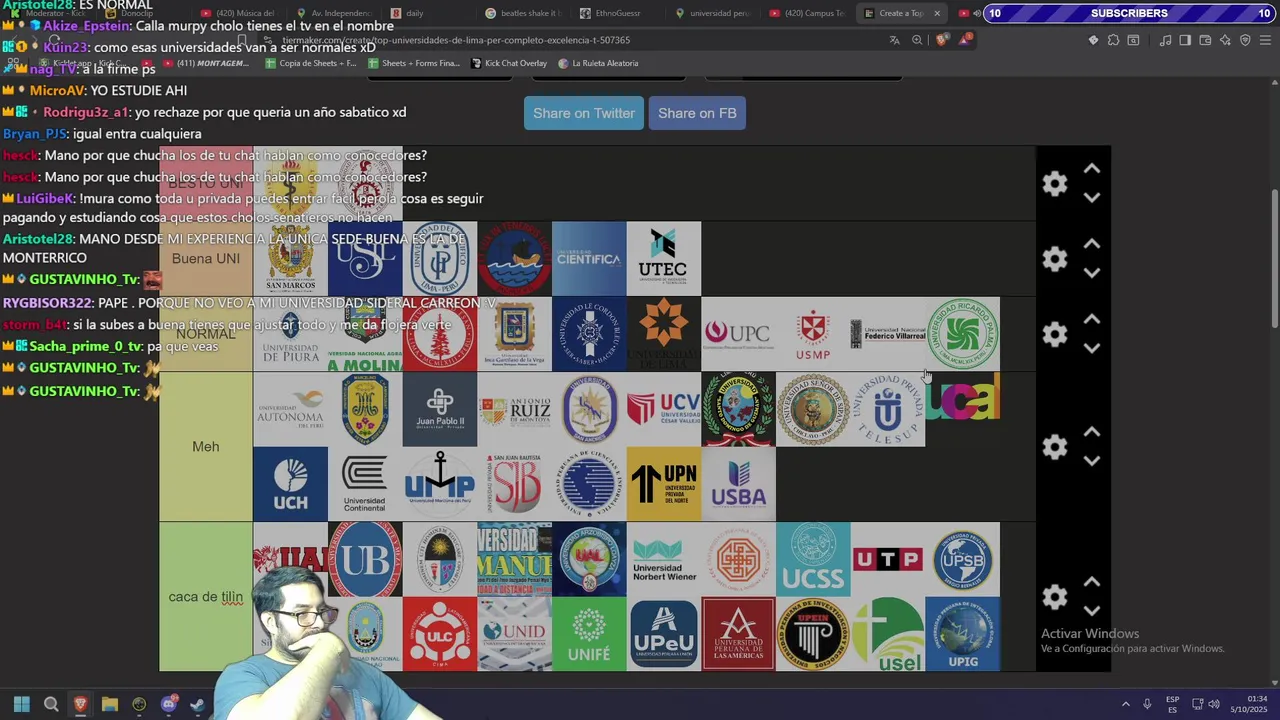Open settings gear for BESTO UNI tier
This screenshot has width=1280, height=720.
pyautogui.click(x=1055, y=184)
